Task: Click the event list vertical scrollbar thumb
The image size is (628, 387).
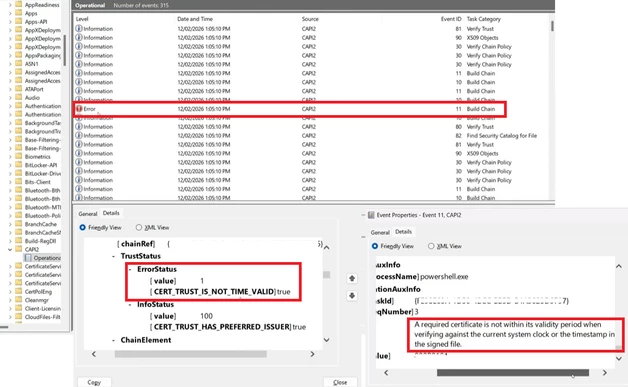Action: tap(552, 26)
